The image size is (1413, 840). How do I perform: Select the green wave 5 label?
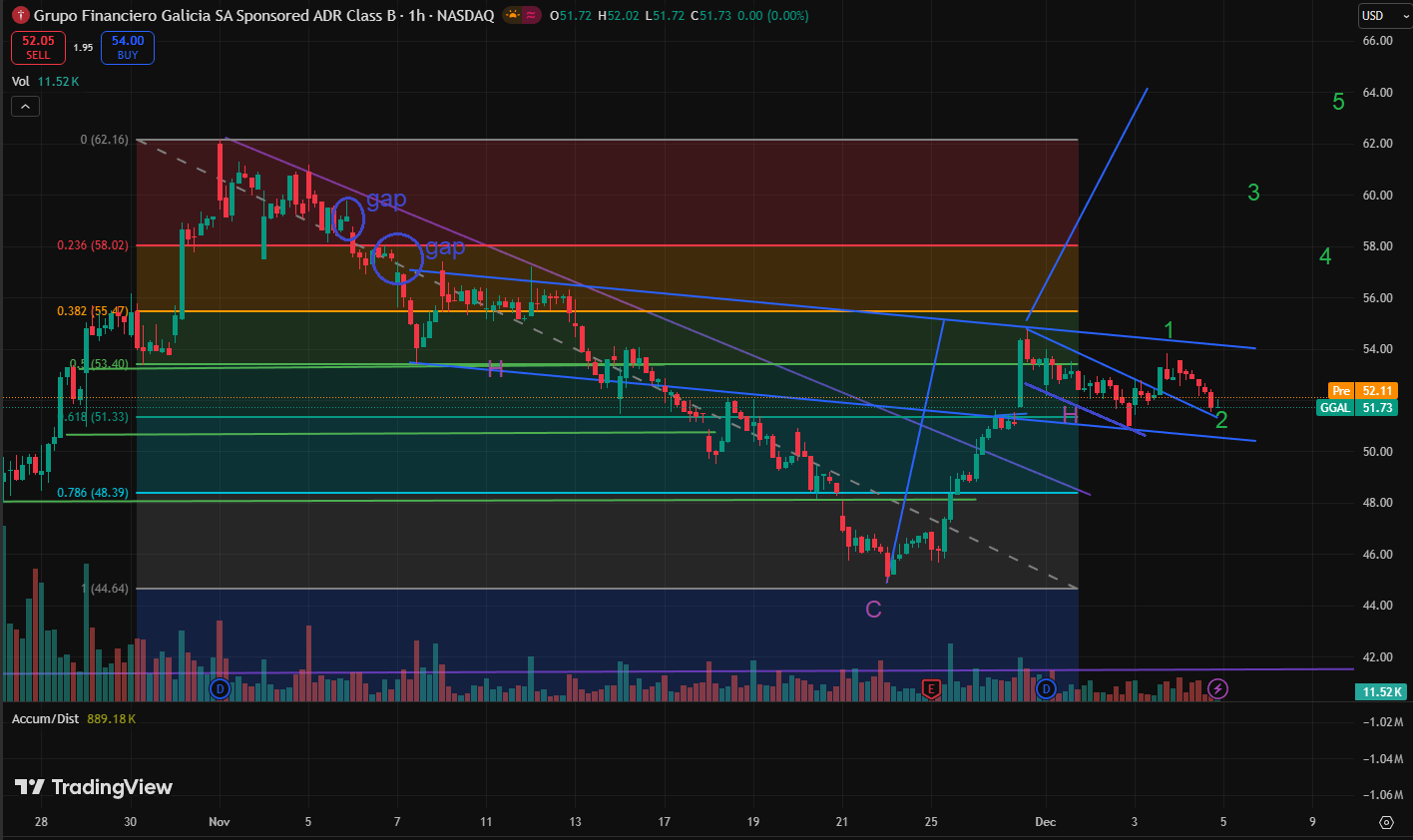1339,102
